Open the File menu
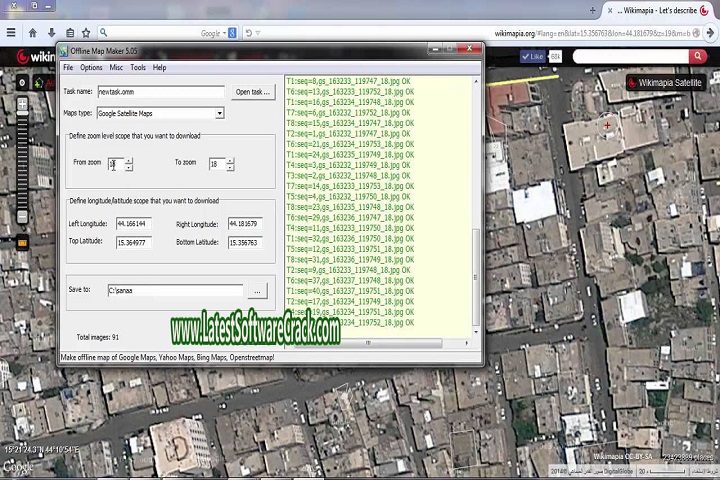This screenshot has height=480, width=720. click(x=68, y=68)
